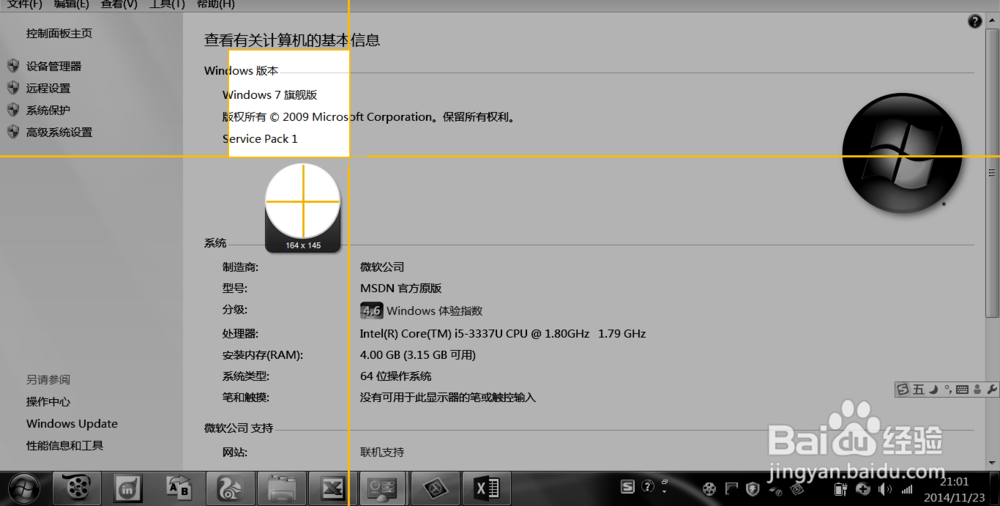
Task: Open 控制面板主页
Action: point(59,33)
